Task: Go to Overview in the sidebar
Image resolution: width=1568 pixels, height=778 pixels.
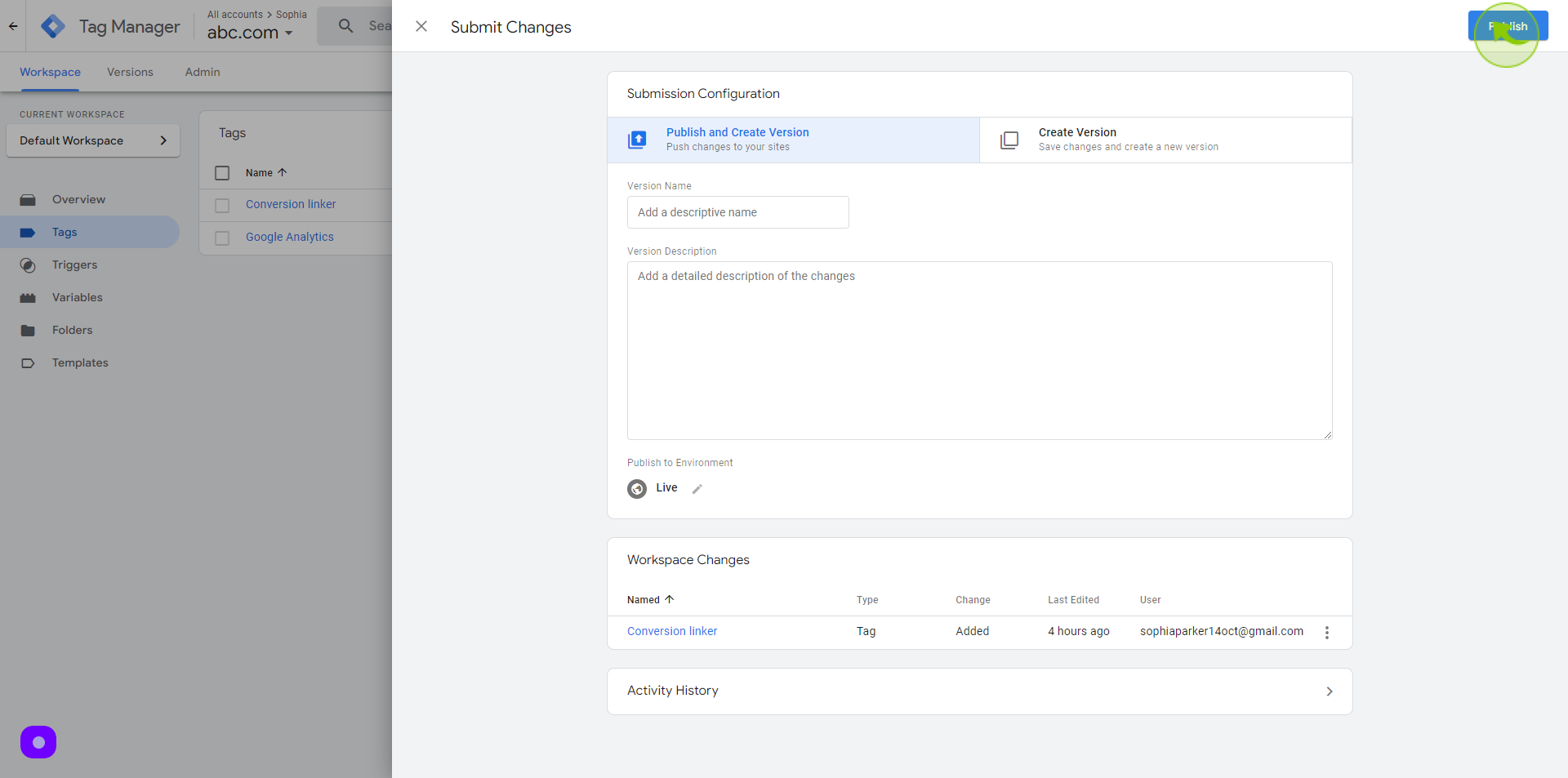Action: (x=78, y=199)
